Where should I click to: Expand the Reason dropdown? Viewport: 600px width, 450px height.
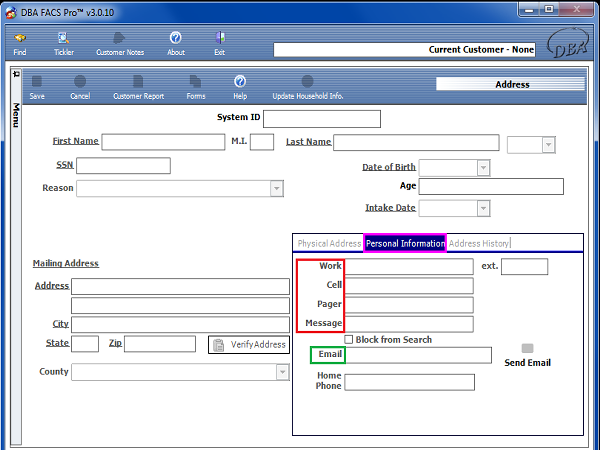[276, 189]
